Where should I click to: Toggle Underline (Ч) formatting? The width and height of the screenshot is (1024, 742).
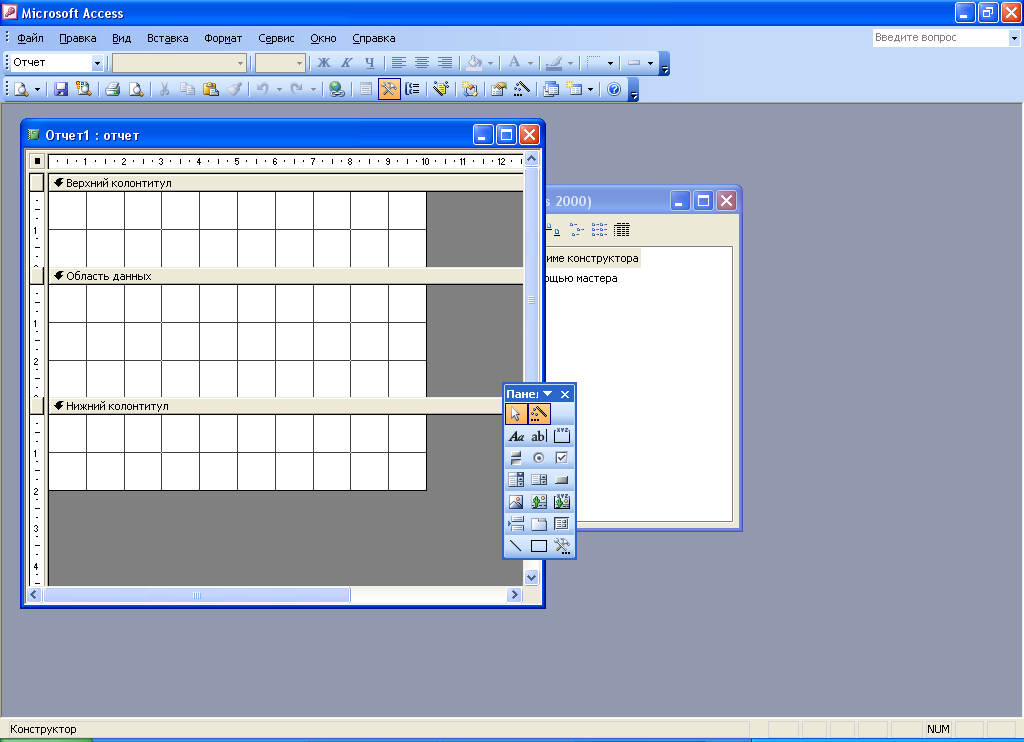[x=370, y=63]
